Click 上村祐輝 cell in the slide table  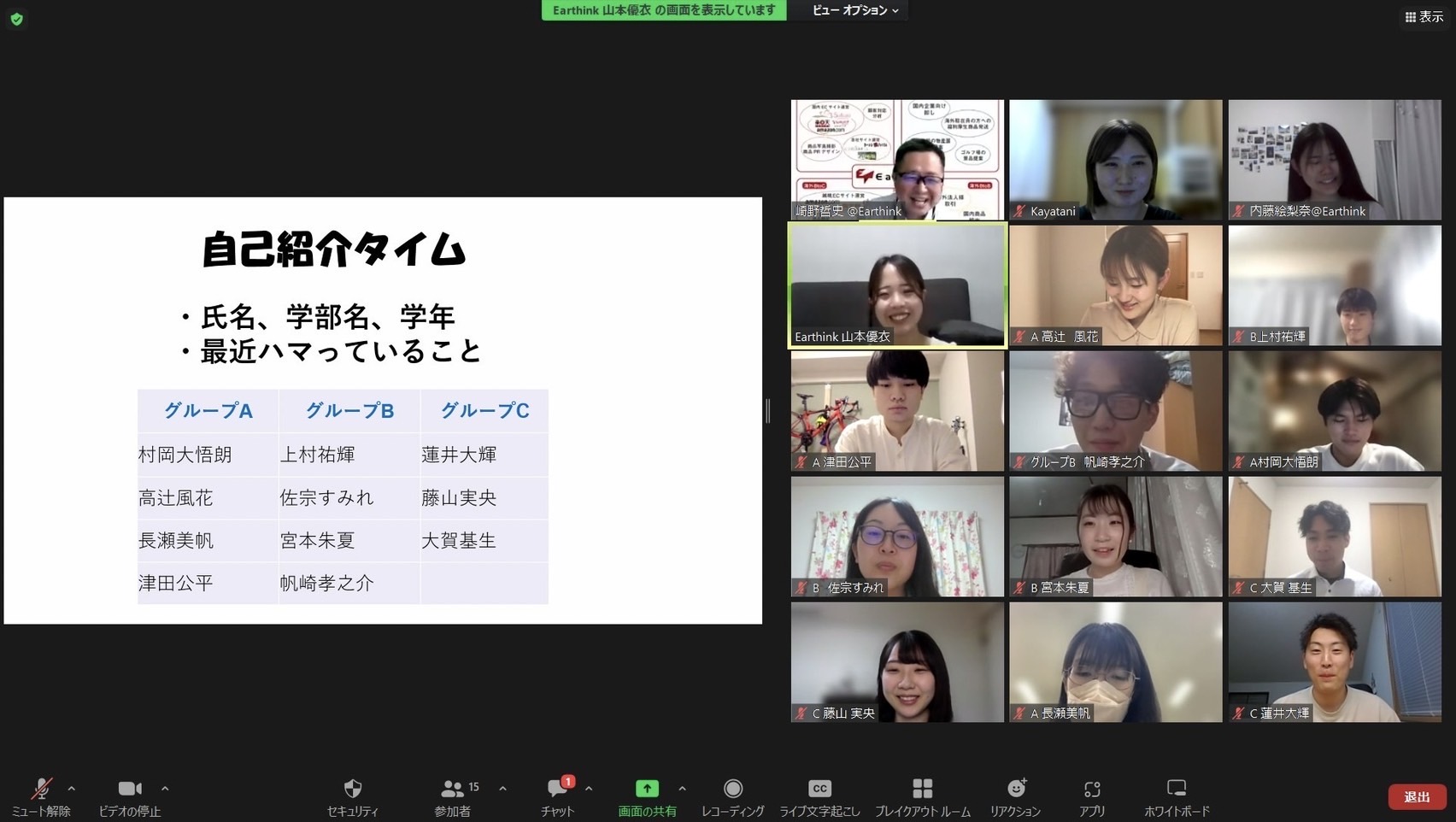click(349, 455)
